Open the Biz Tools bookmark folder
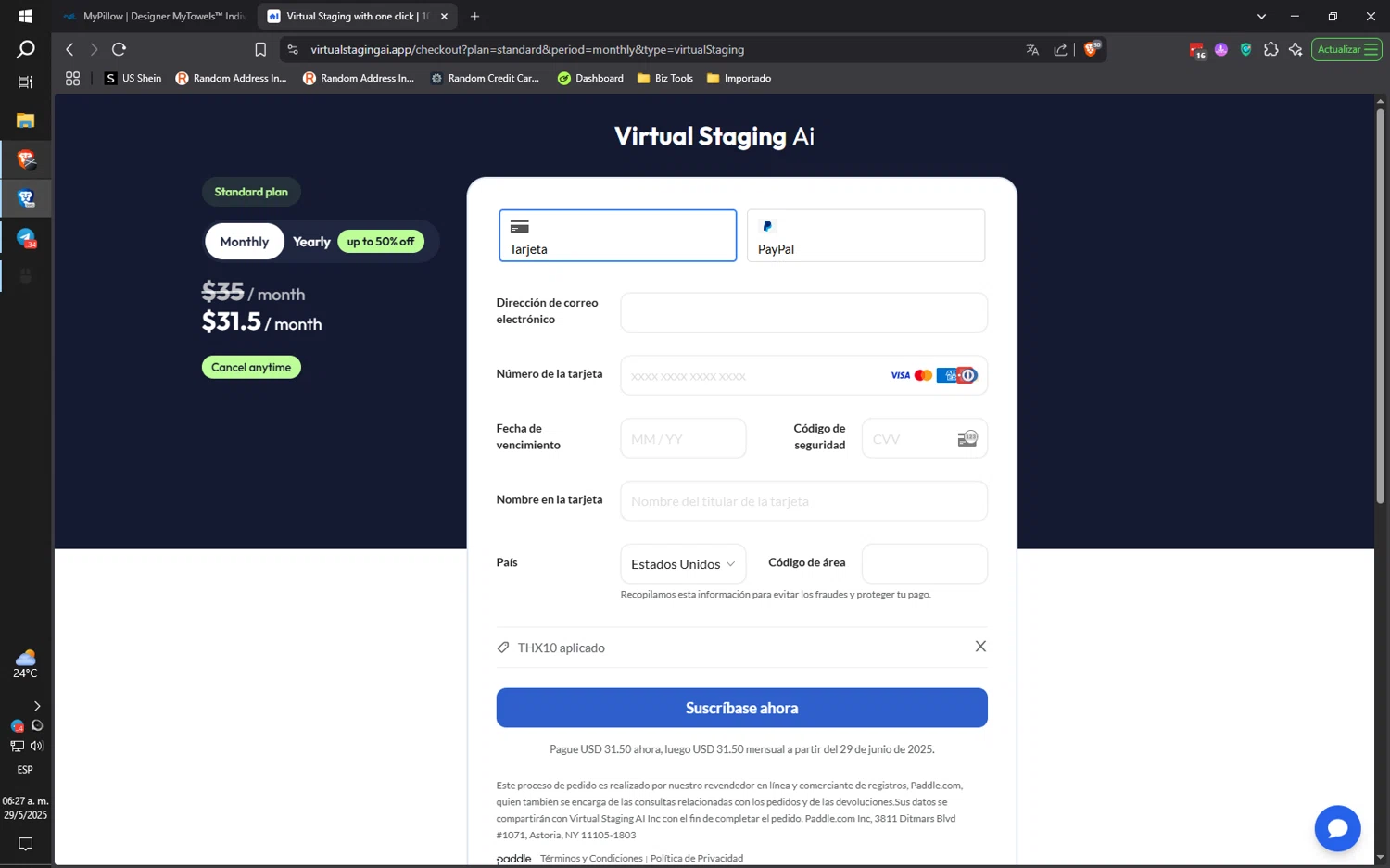1390x868 pixels. point(665,79)
